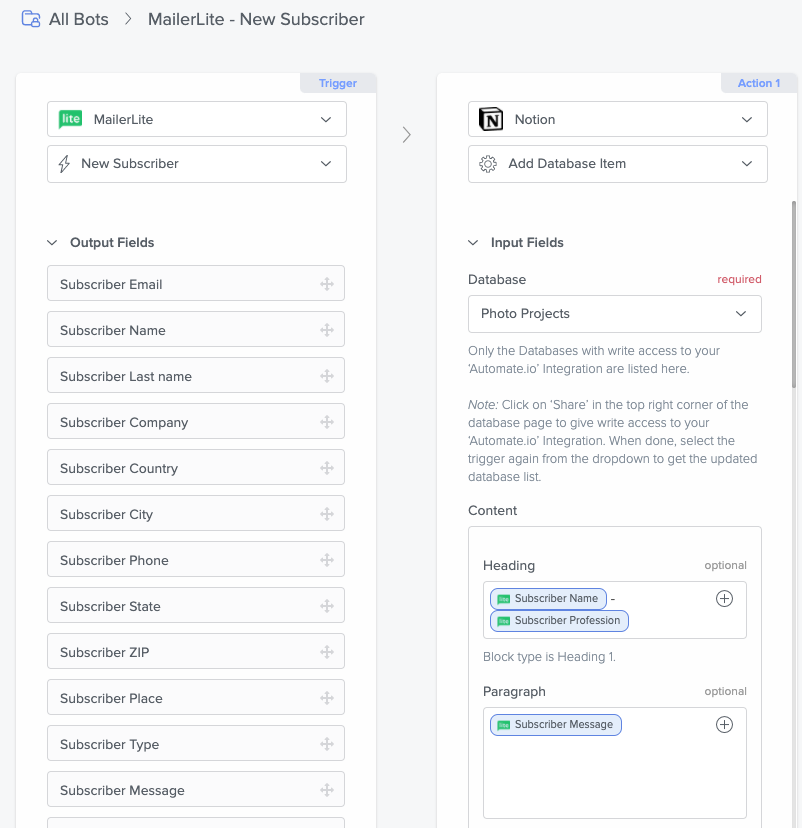
Task: Click the gear icon beside Add Database Item
Action: [x=488, y=164]
